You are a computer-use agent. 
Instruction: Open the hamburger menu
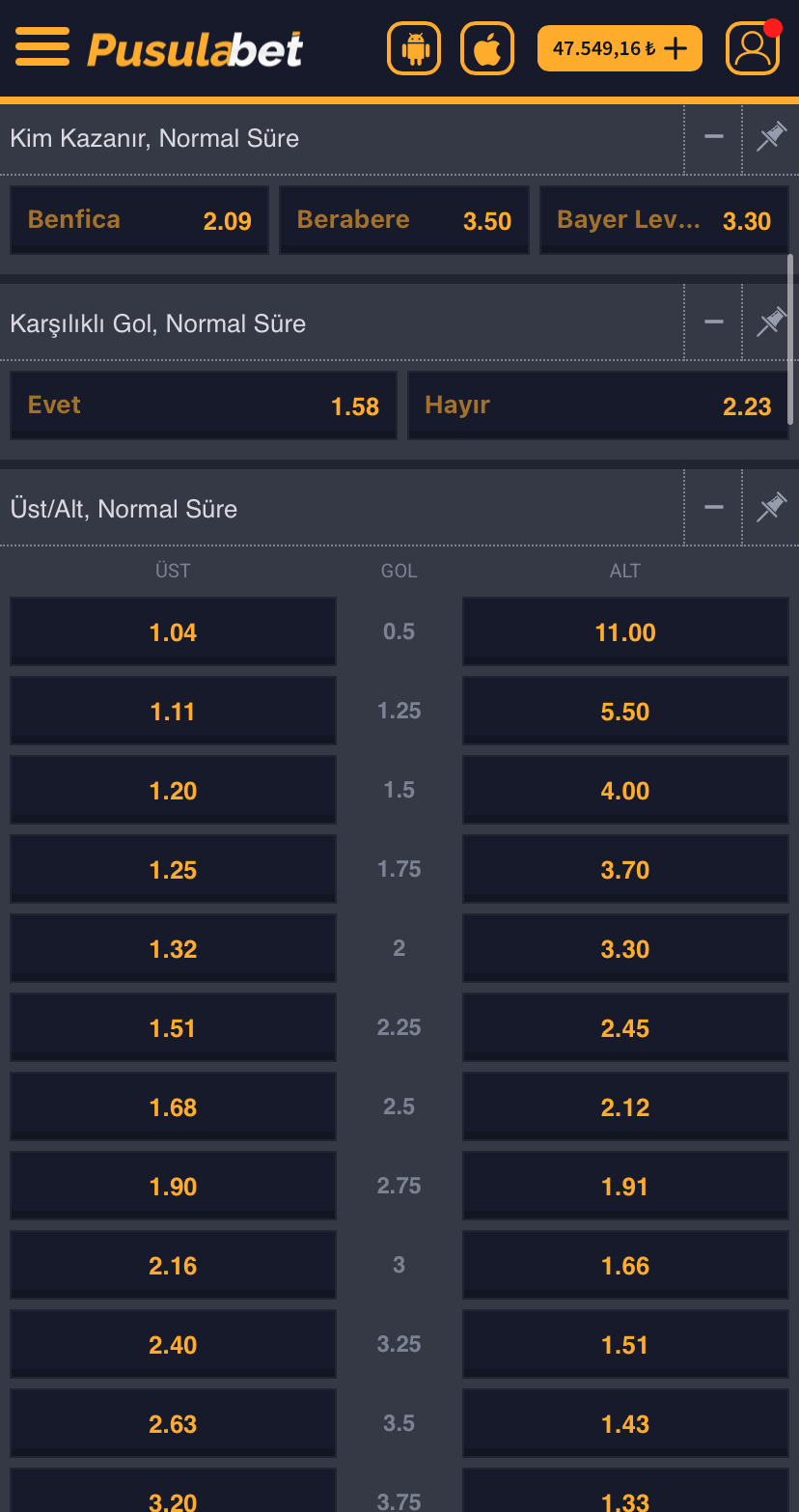click(42, 47)
